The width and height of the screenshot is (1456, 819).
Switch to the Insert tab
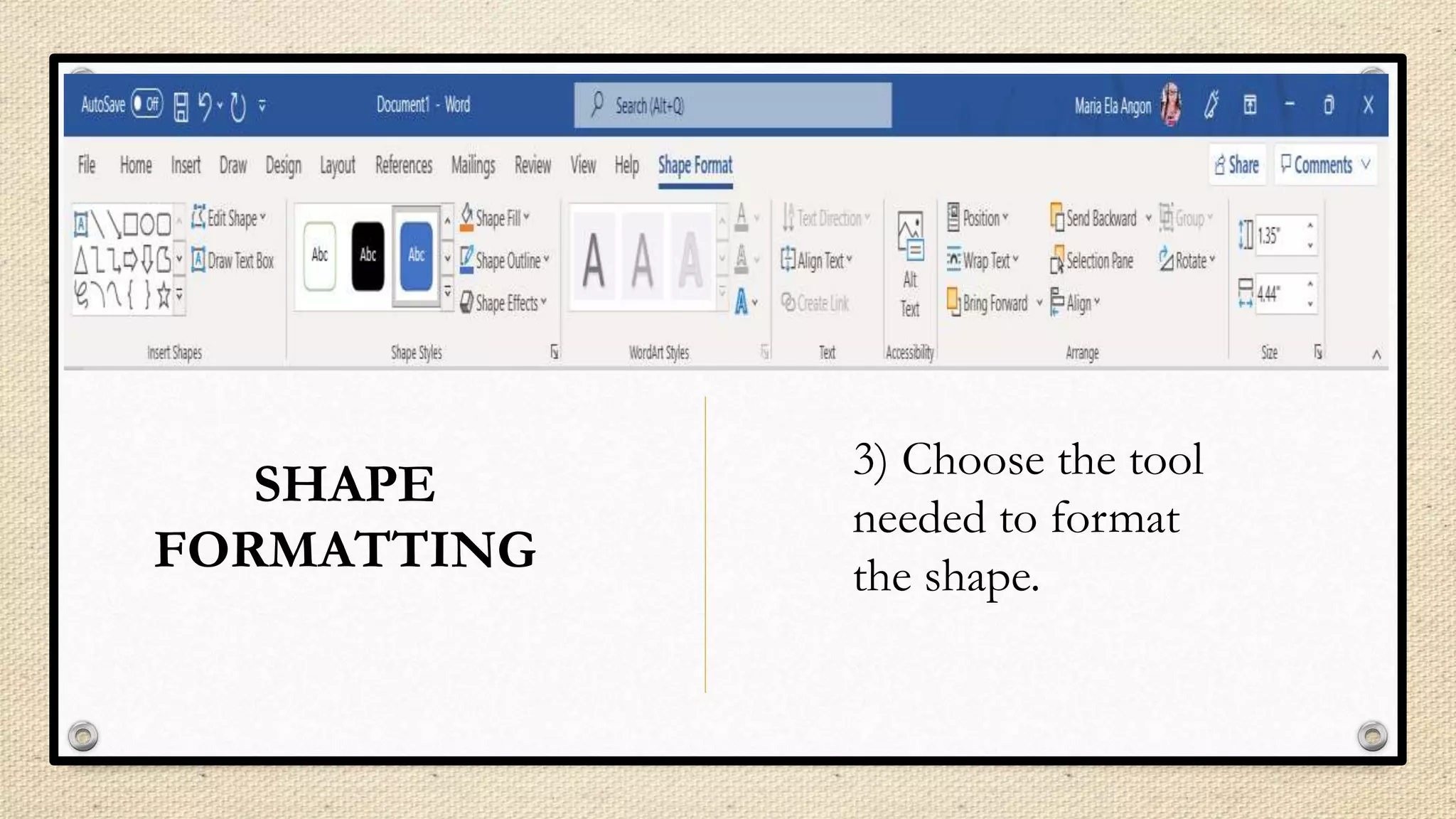click(x=186, y=166)
